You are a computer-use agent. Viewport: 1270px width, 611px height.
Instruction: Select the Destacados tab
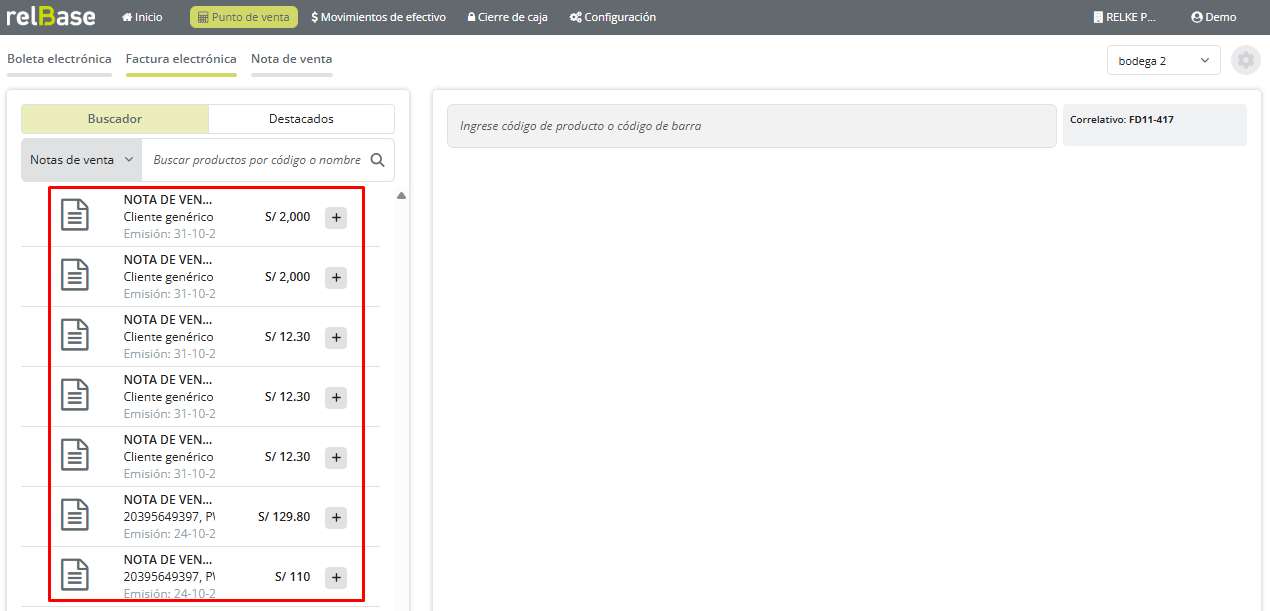coord(301,119)
